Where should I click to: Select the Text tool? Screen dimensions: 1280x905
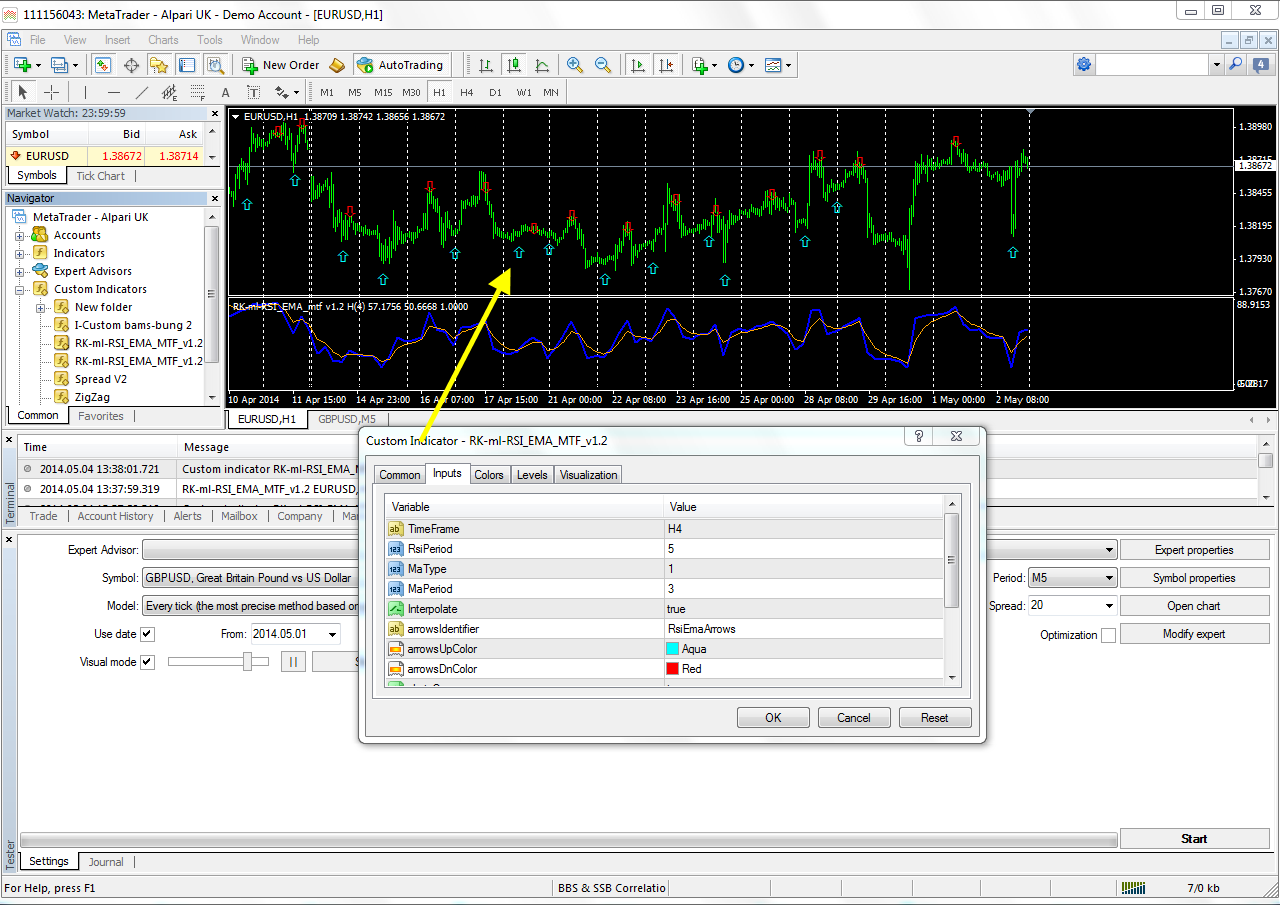pyautogui.click(x=225, y=92)
